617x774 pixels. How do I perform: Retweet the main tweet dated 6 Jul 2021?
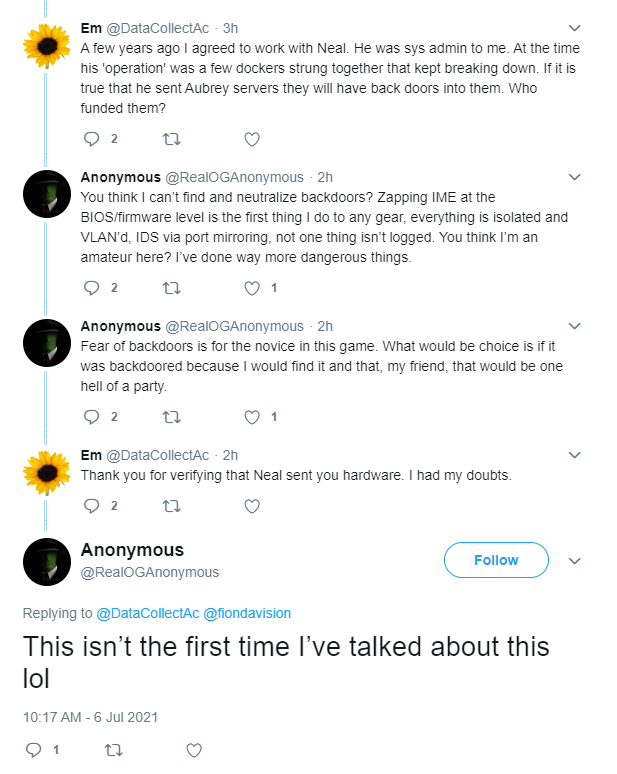point(115,749)
